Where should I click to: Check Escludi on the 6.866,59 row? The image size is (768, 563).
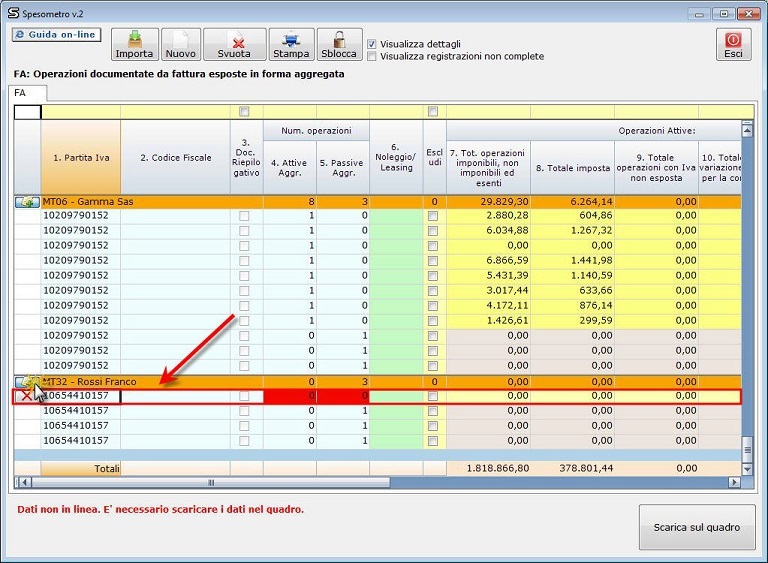[x=433, y=261]
